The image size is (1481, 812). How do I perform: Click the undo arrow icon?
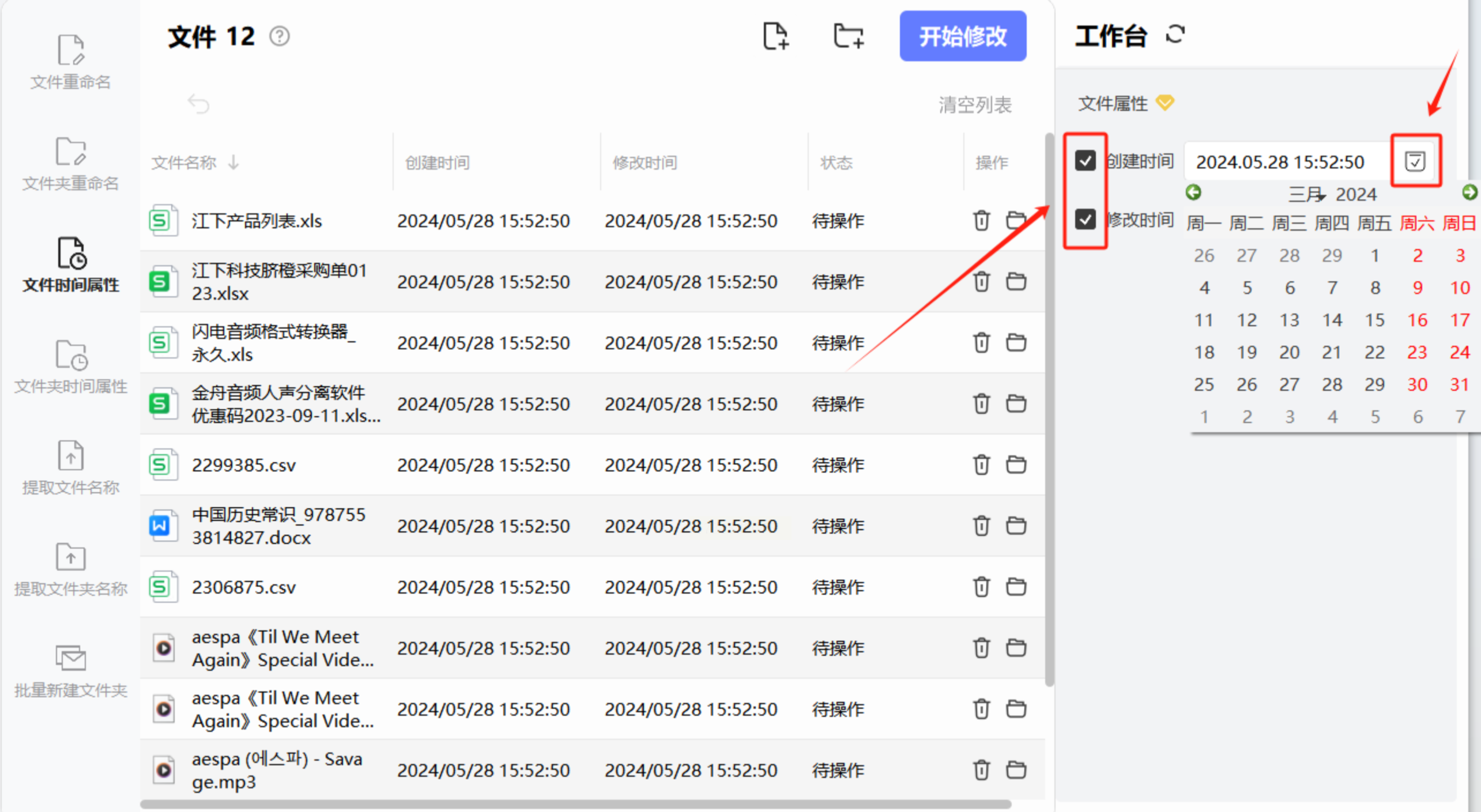pos(198,104)
